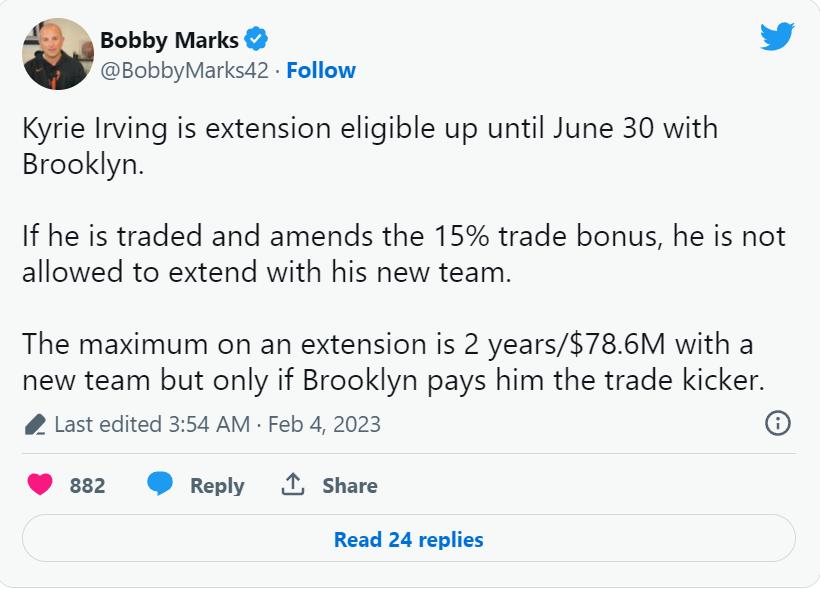Click the paragraph mentioning 2 years/$78.6M
This screenshot has width=820, height=589.
[x=388, y=362]
